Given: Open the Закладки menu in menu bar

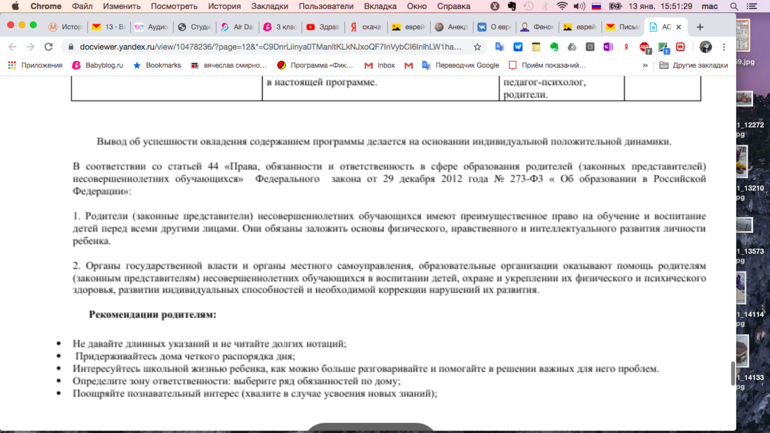Looking at the screenshot, I should [x=269, y=6].
